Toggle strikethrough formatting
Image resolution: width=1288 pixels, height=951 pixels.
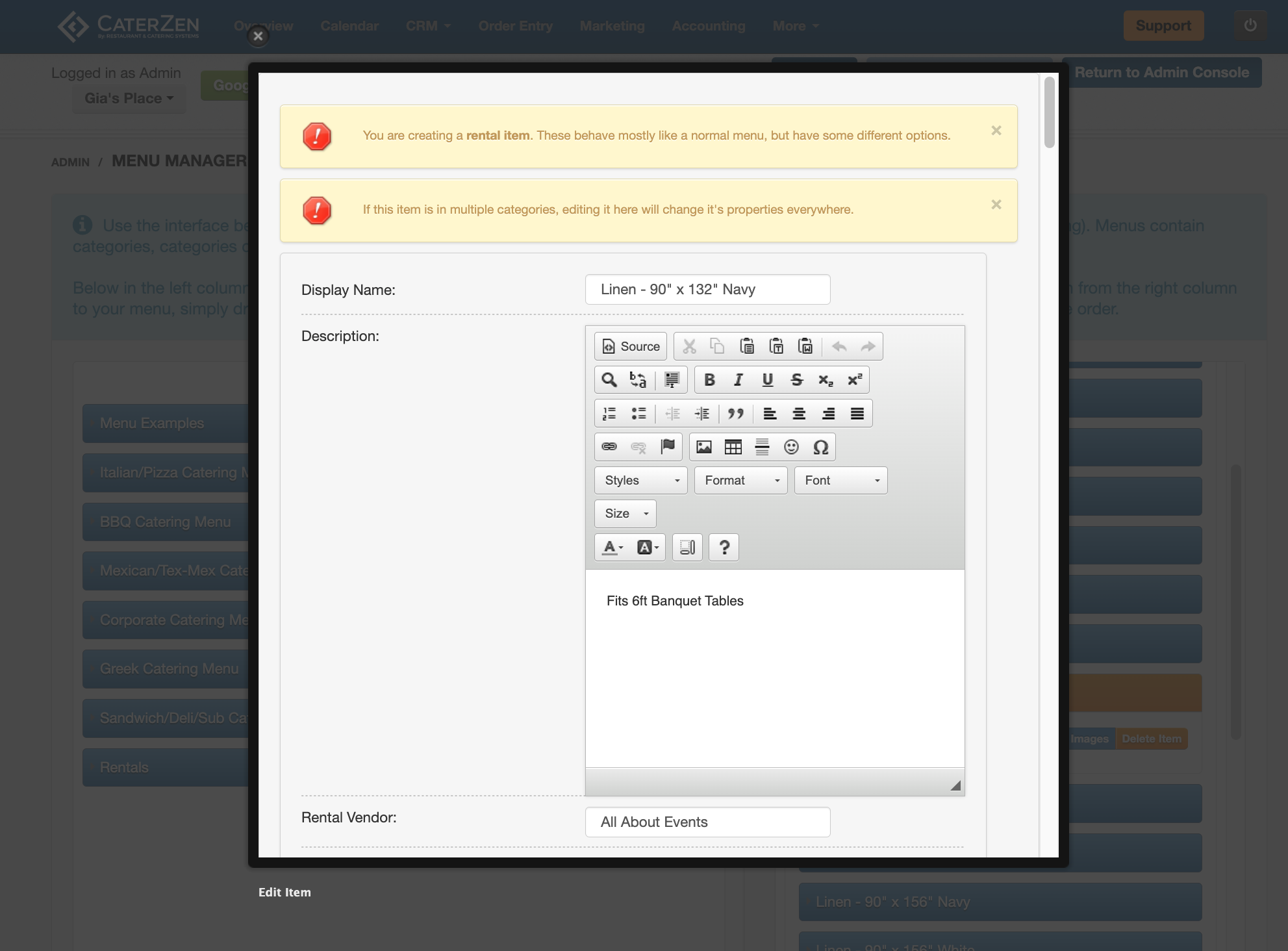click(797, 380)
